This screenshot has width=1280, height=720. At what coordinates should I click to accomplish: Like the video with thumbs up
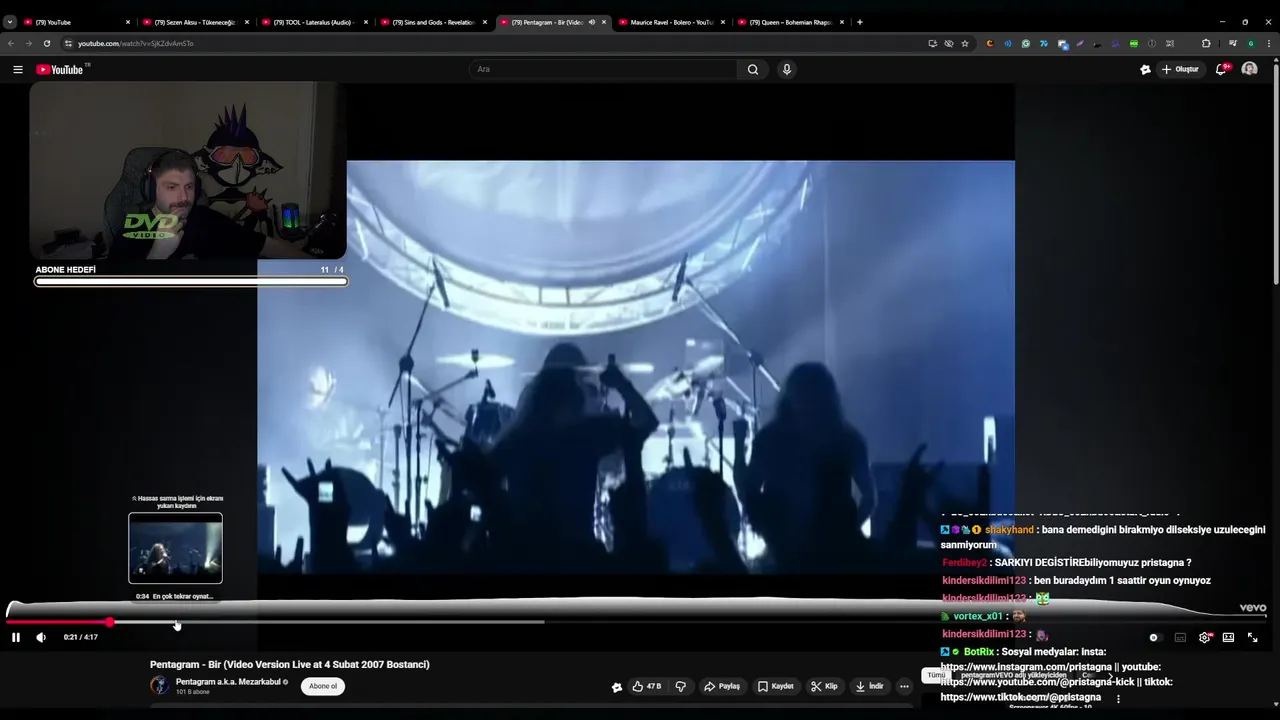coord(646,686)
